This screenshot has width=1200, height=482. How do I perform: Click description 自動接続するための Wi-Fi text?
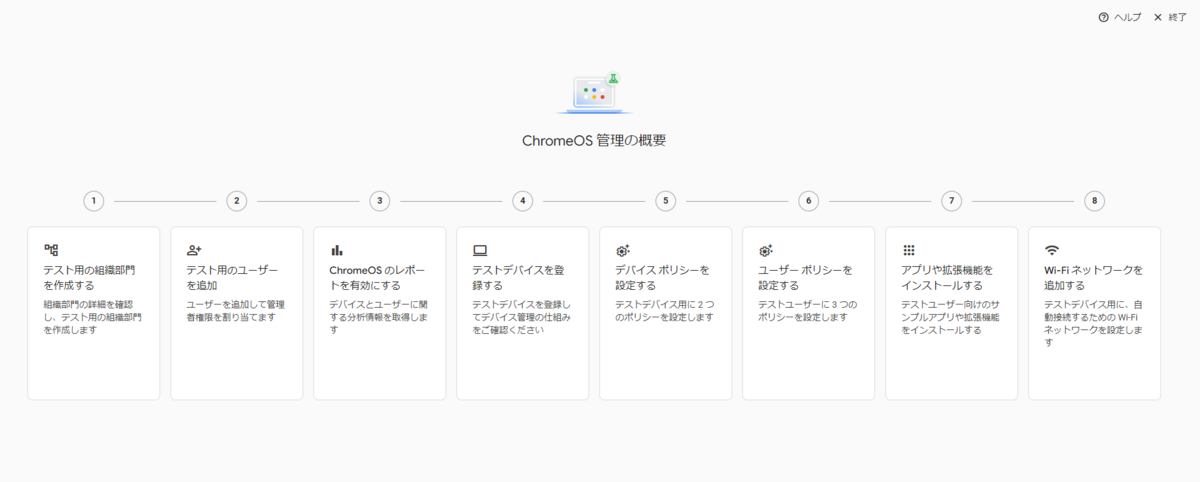pos(1095,322)
